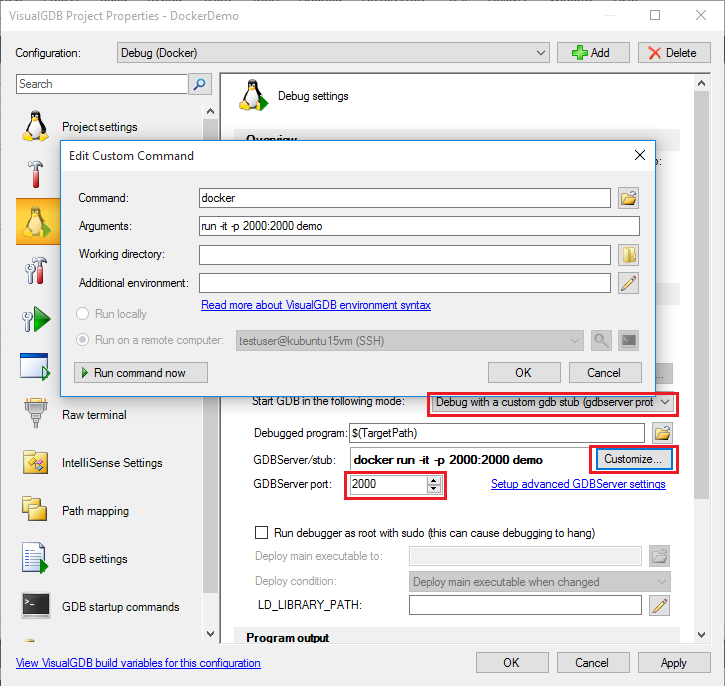Browse for Working directory folder
This screenshot has width=725, height=686.
tap(628, 255)
